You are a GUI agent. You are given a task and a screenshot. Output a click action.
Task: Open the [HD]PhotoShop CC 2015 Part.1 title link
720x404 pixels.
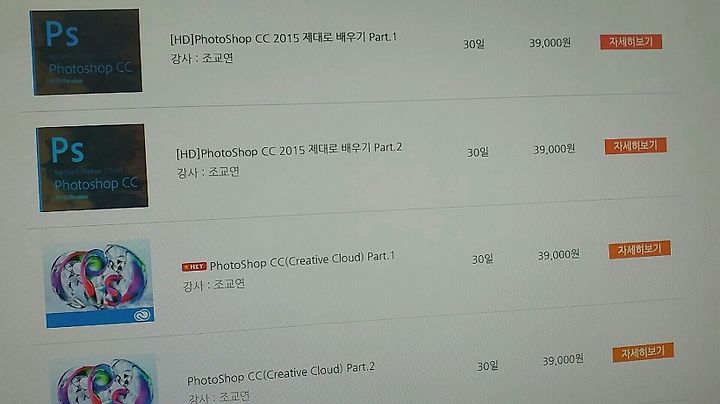(283, 38)
